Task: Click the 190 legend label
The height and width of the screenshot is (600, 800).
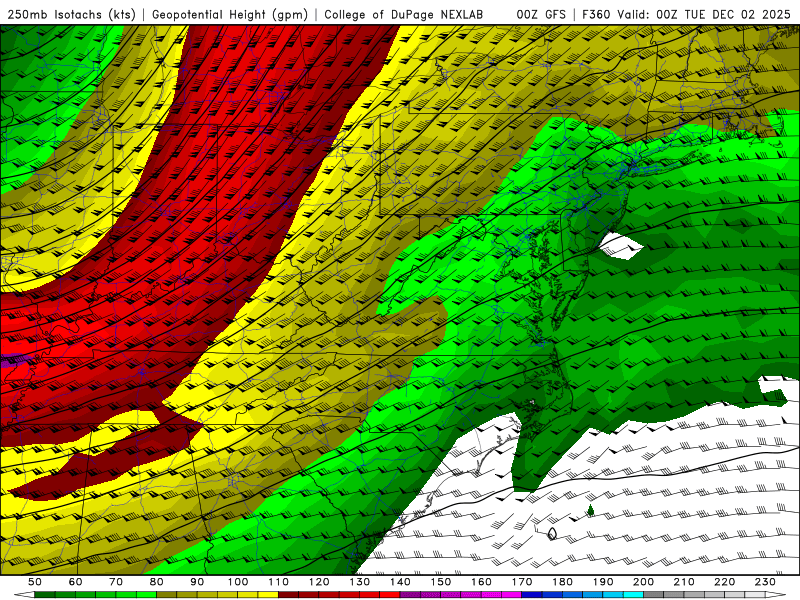Action: [x=603, y=582]
